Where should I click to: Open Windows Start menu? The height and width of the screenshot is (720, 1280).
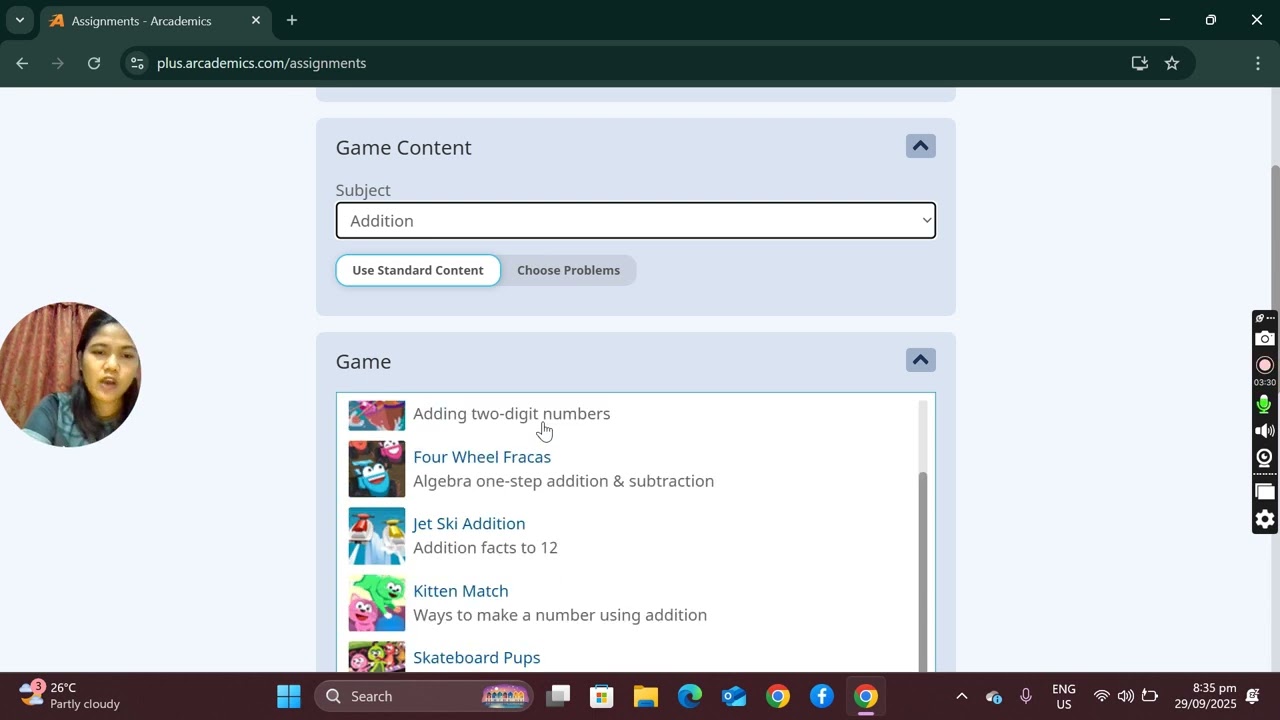(289, 696)
